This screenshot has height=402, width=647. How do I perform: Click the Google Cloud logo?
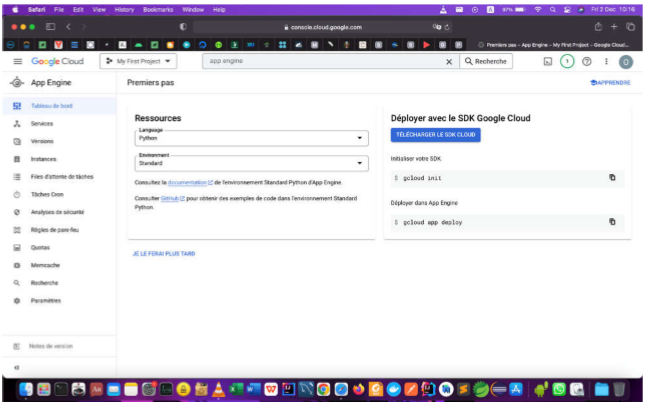coord(57,61)
